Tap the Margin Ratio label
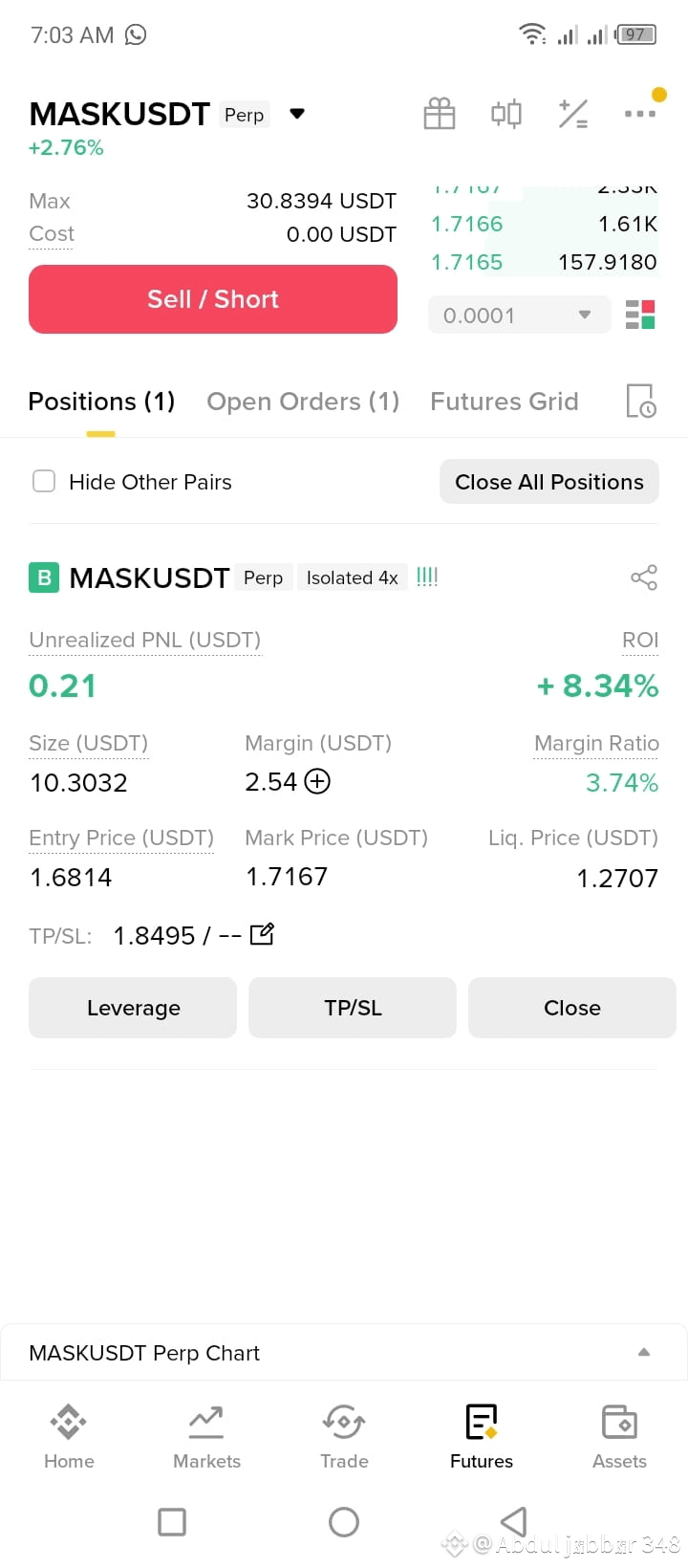Image resolution: width=688 pixels, height=1568 pixels. pyautogui.click(x=596, y=743)
